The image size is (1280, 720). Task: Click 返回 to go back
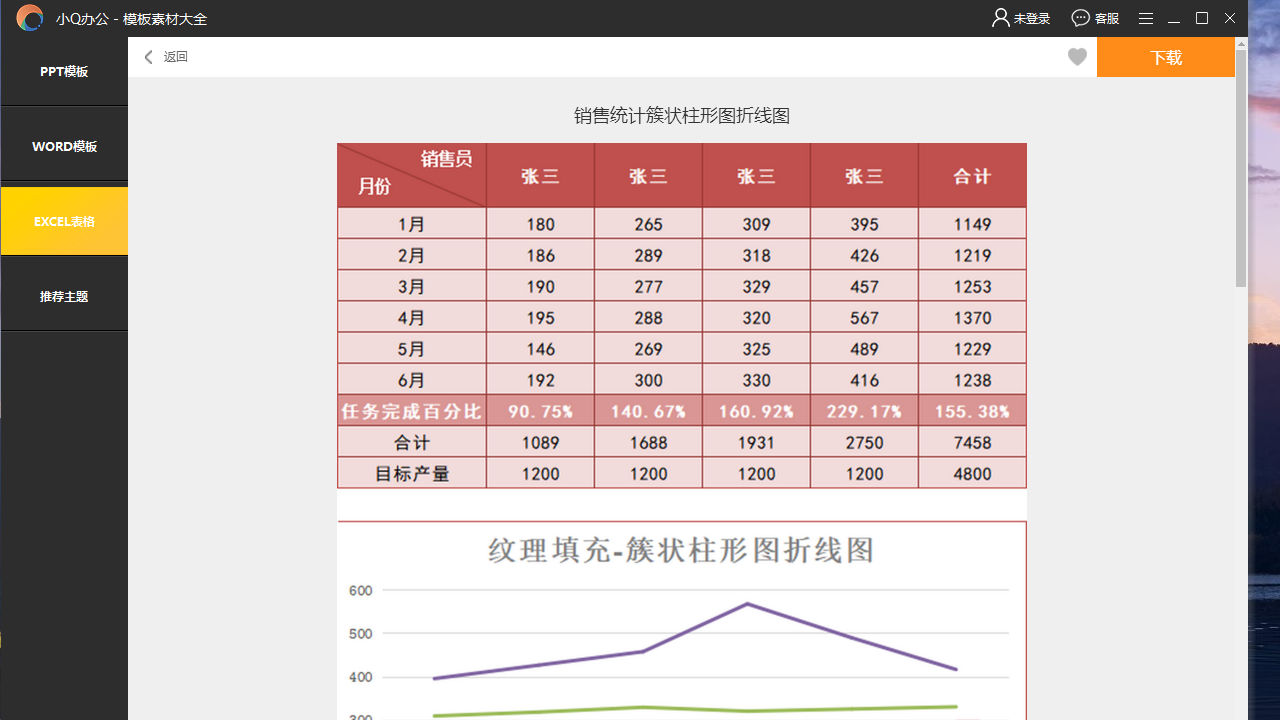tap(175, 57)
